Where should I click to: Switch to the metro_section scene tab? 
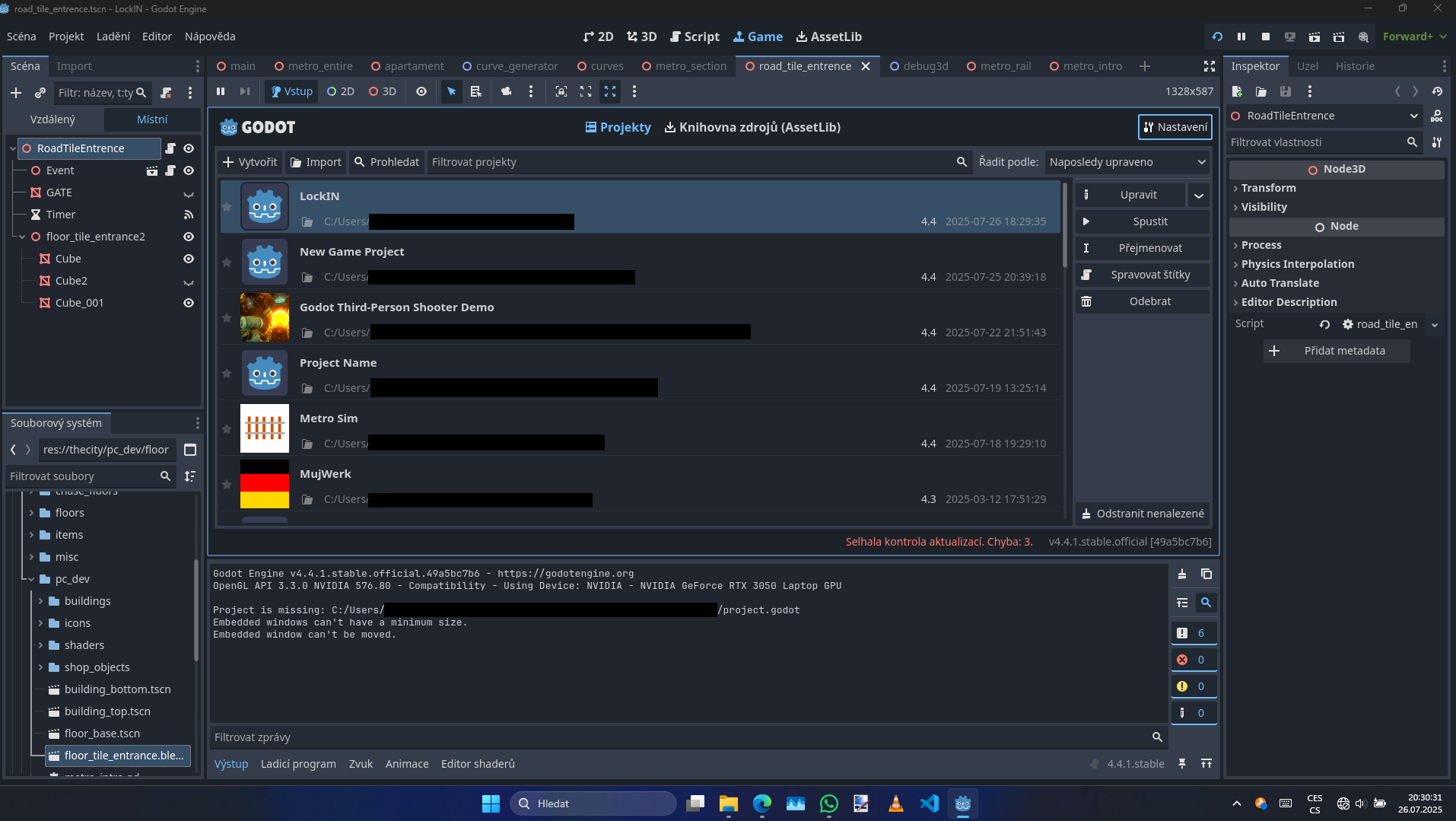click(x=684, y=66)
